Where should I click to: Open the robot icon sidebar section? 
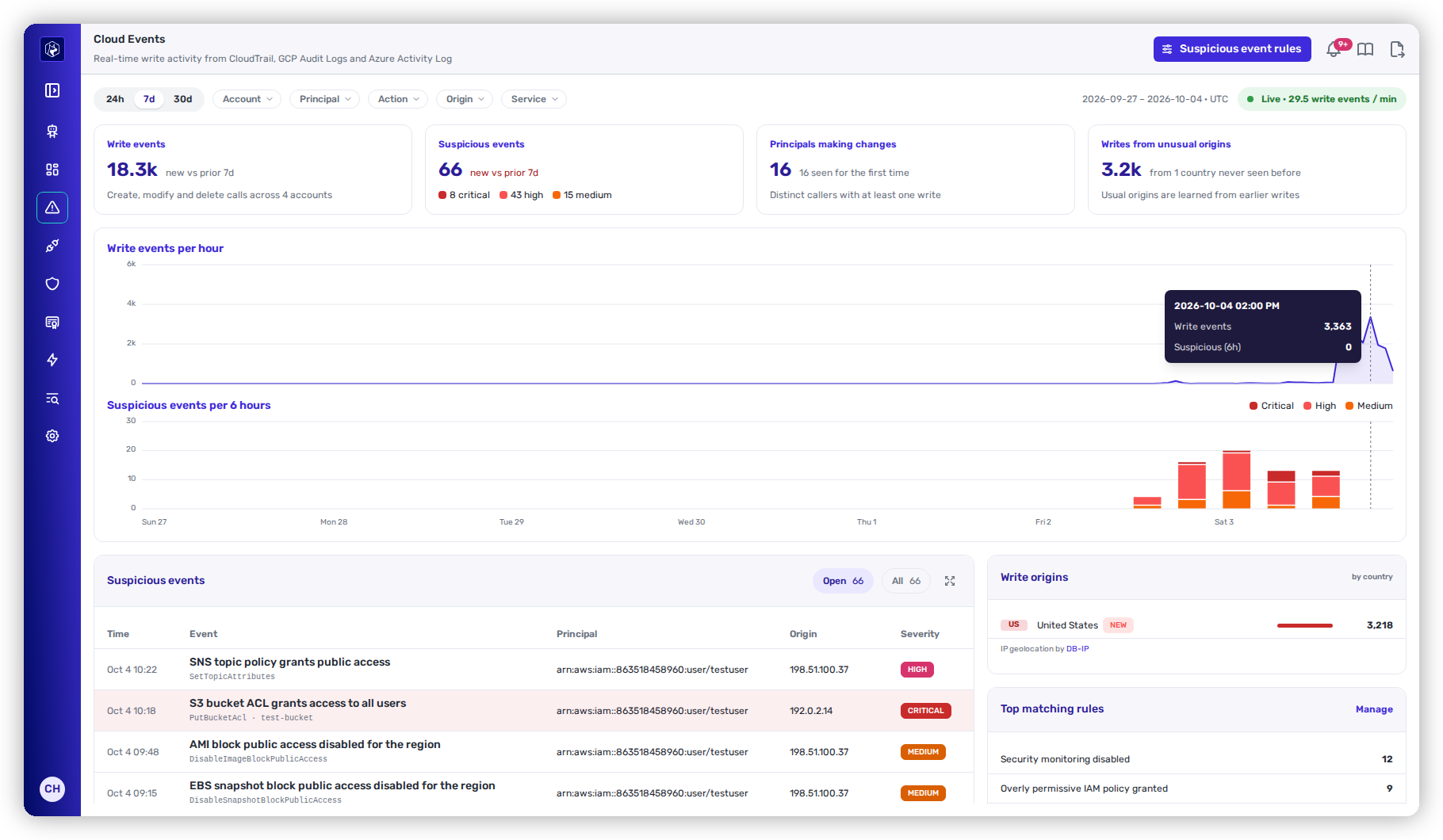coord(52,132)
